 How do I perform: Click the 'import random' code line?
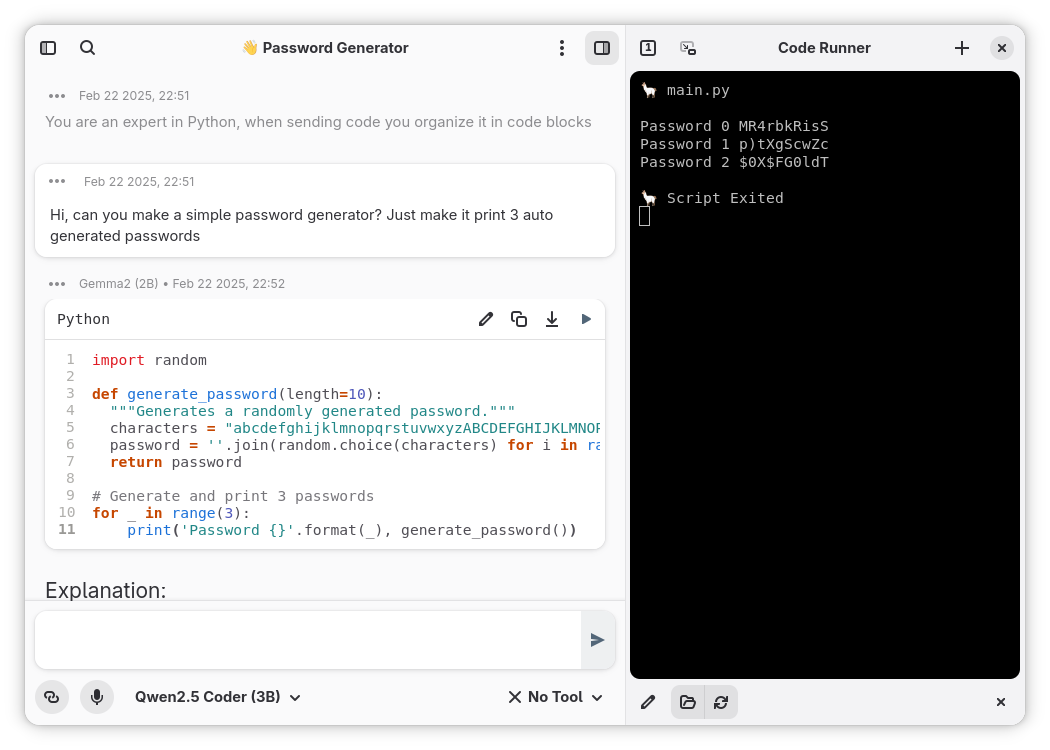[x=149, y=360]
